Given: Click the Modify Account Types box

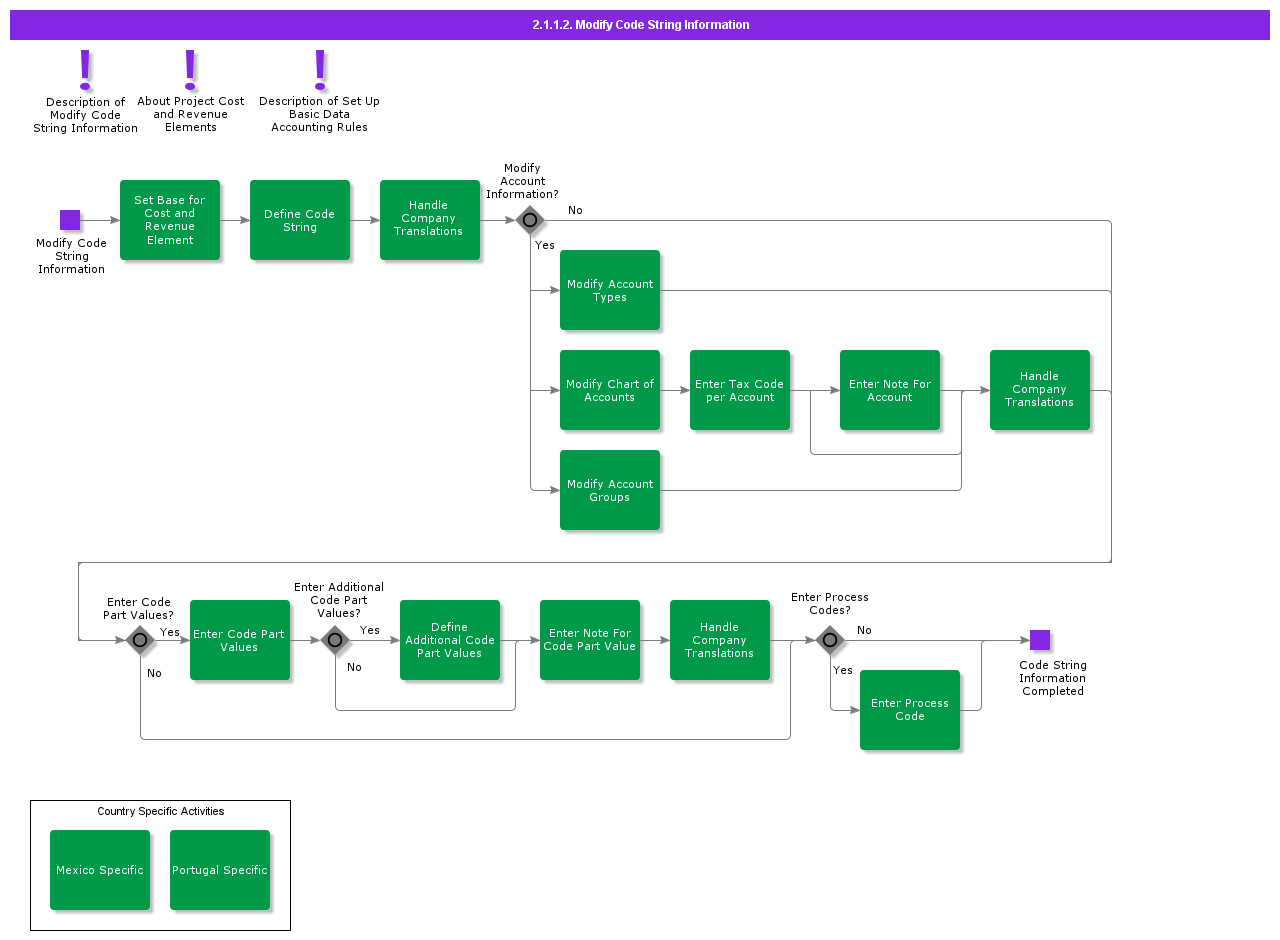Looking at the screenshot, I should (x=610, y=290).
